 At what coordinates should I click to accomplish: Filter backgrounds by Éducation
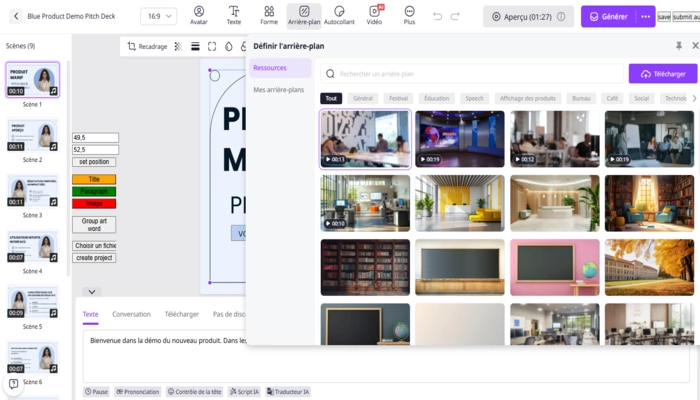(x=436, y=98)
